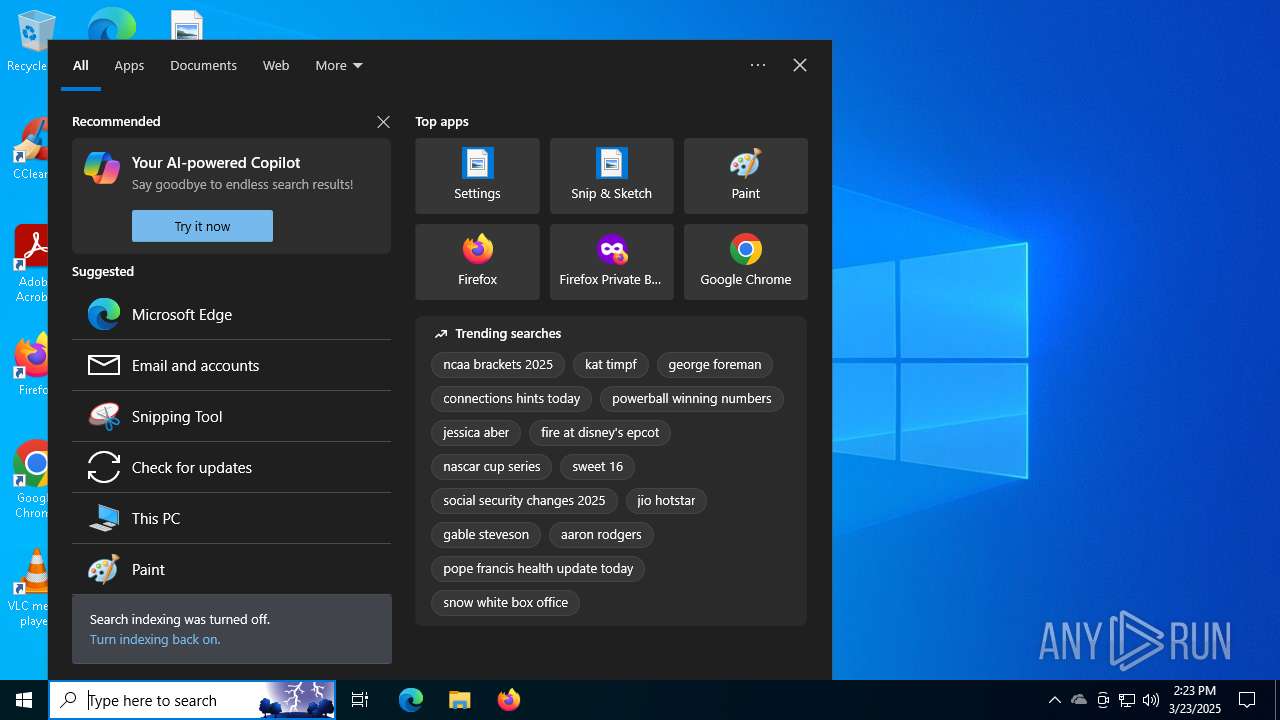Viewport: 1280px width, 720px height.
Task: Open Firefox Private Browsing tile
Action: [611, 262]
